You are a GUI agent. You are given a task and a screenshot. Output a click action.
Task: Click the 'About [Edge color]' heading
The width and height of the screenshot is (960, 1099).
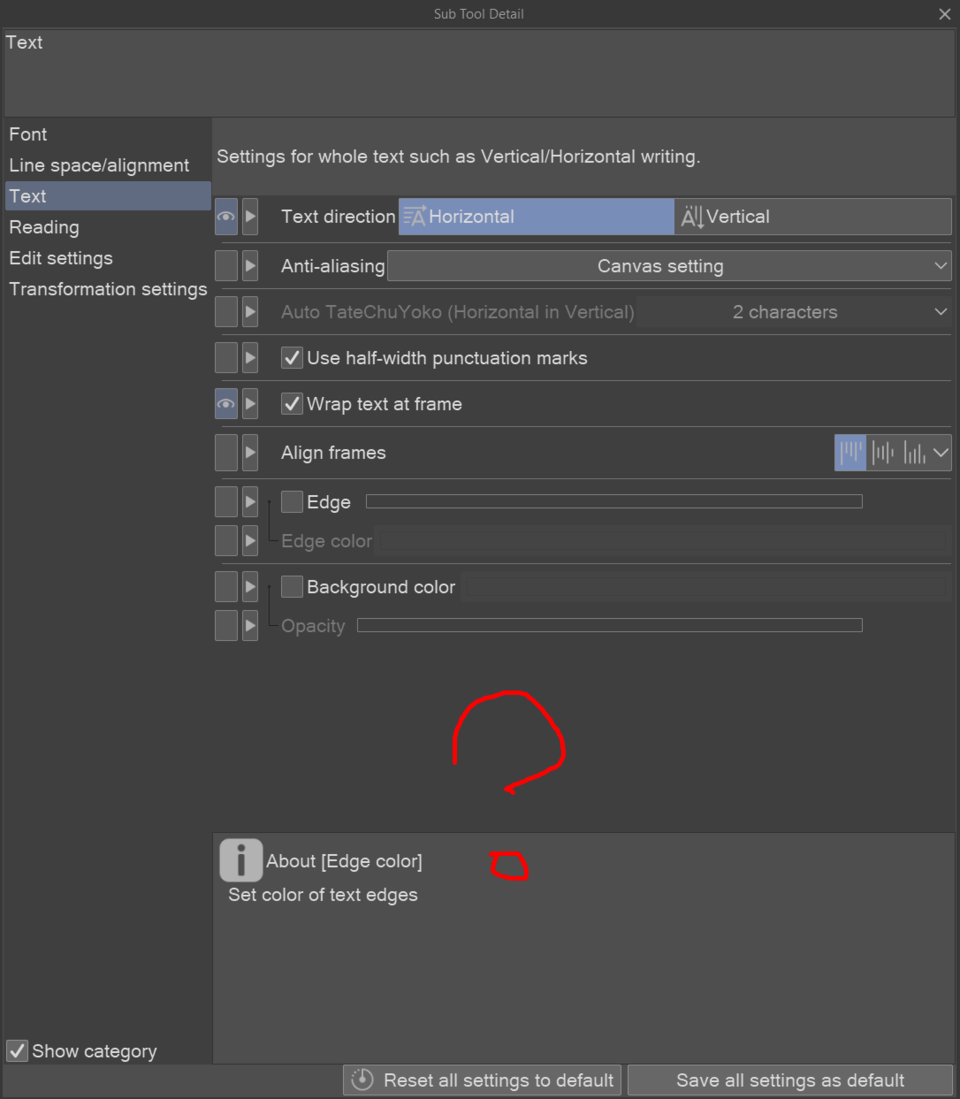coord(344,861)
